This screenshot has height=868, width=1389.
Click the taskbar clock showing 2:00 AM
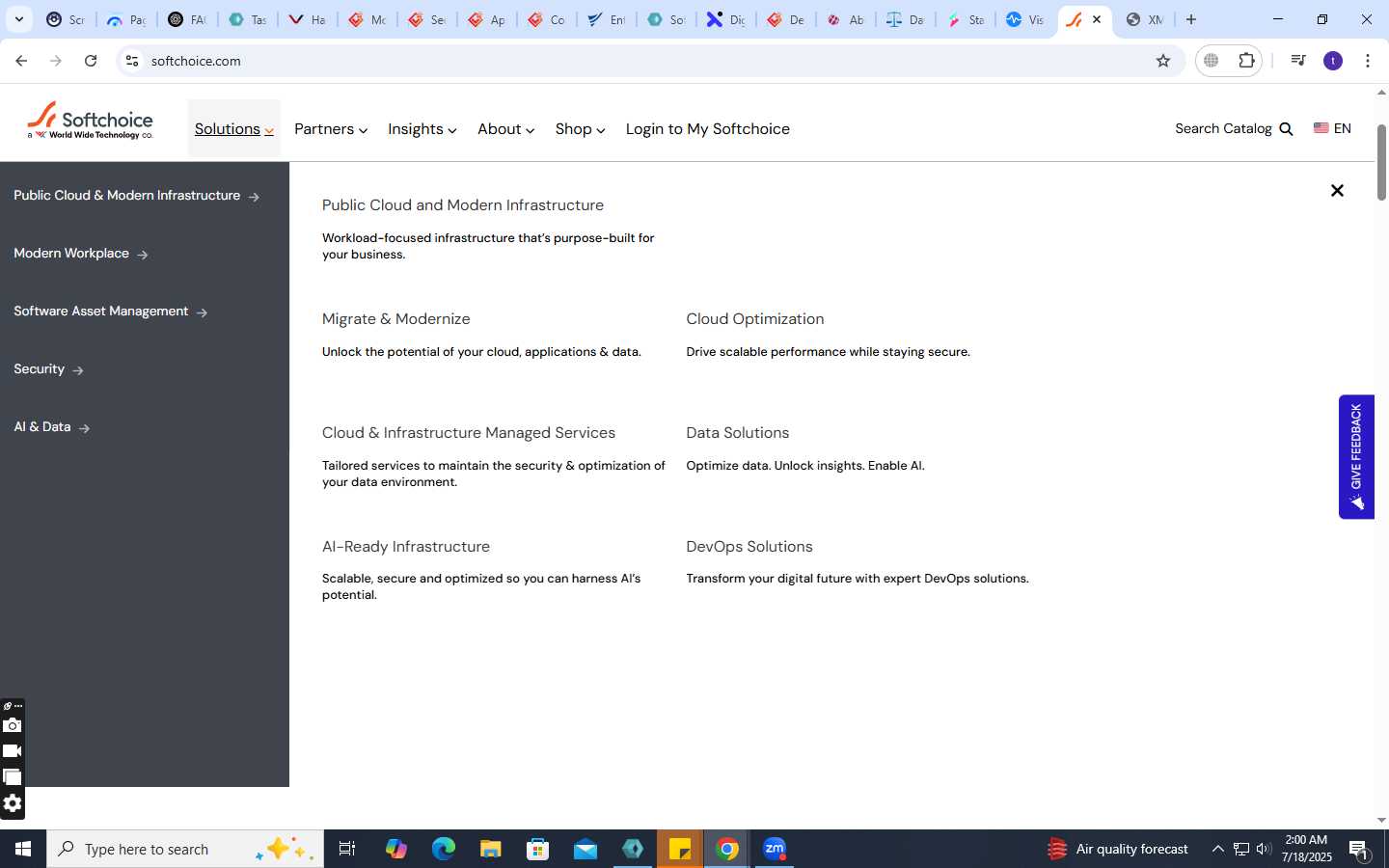click(1307, 849)
